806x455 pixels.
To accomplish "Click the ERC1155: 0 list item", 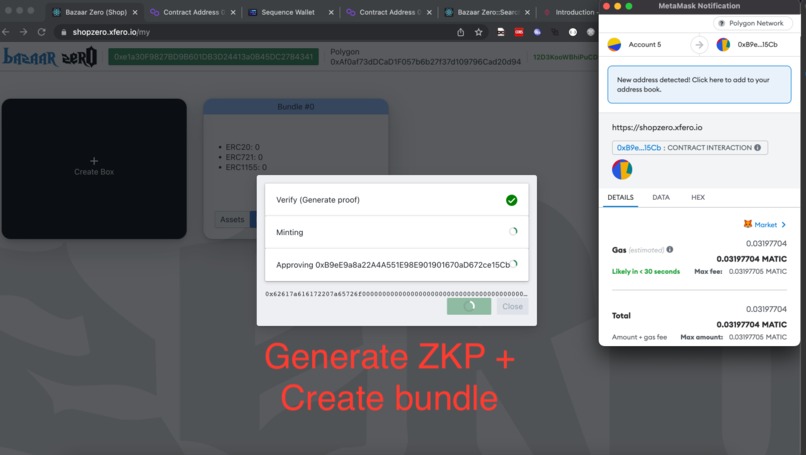I will [x=246, y=167].
